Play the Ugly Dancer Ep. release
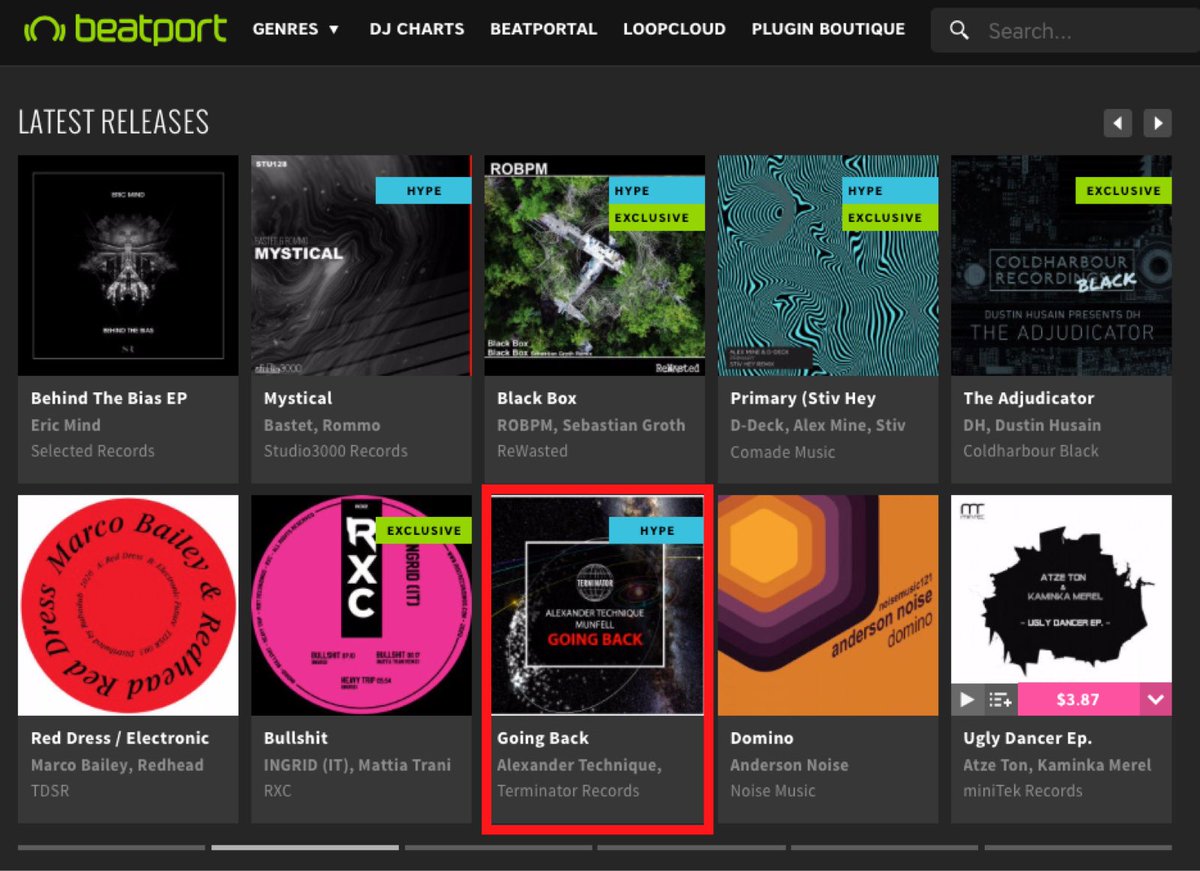This screenshot has height=871, width=1200. (967, 700)
